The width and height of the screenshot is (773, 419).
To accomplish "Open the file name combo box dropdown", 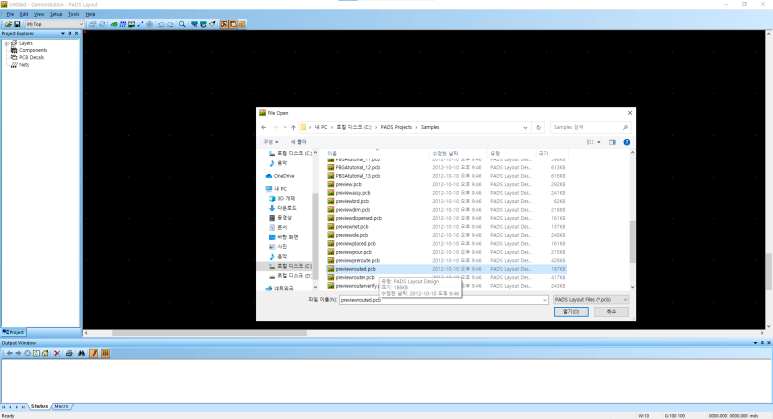I will [544, 300].
